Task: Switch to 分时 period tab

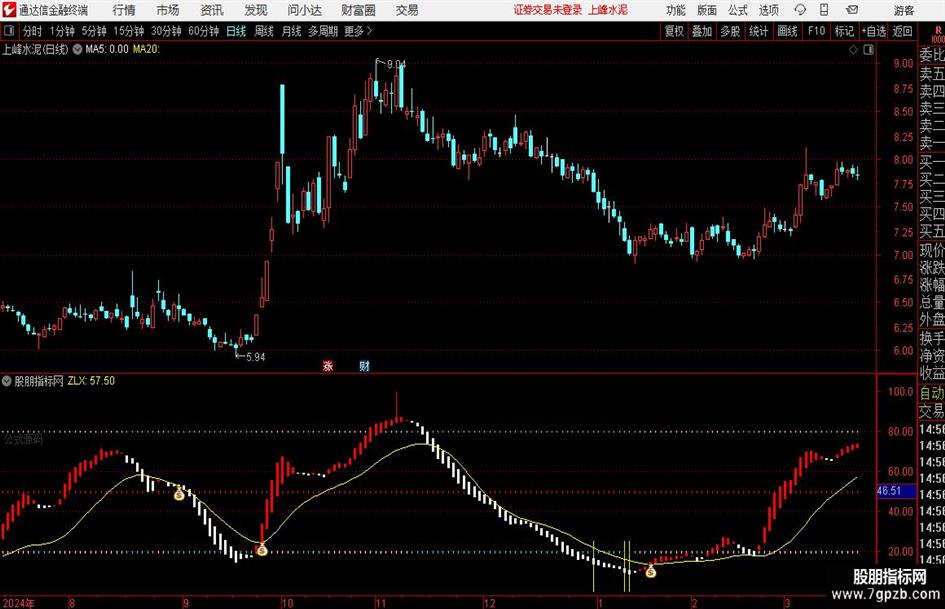Action: coord(33,31)
